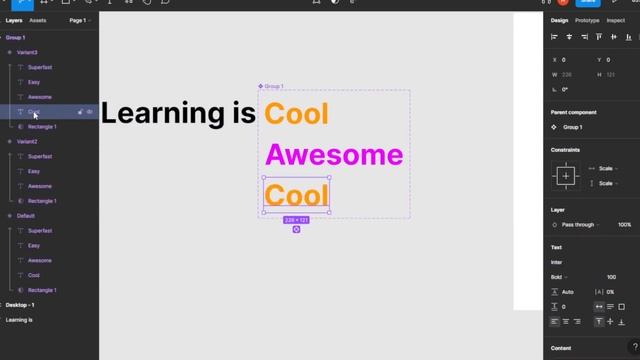
Task: Click the Align vertical centers icon
Action: (614, 37)
